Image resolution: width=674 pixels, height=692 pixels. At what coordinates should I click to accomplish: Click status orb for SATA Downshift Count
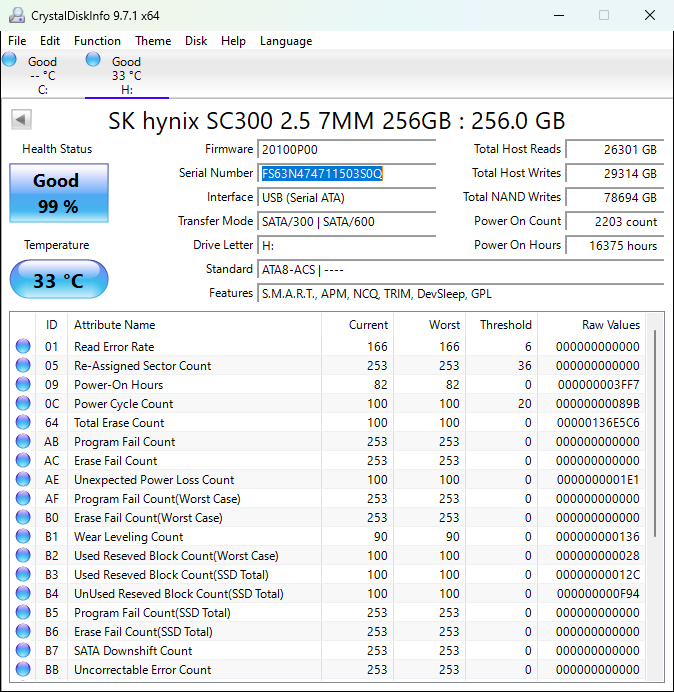(23, 650)
